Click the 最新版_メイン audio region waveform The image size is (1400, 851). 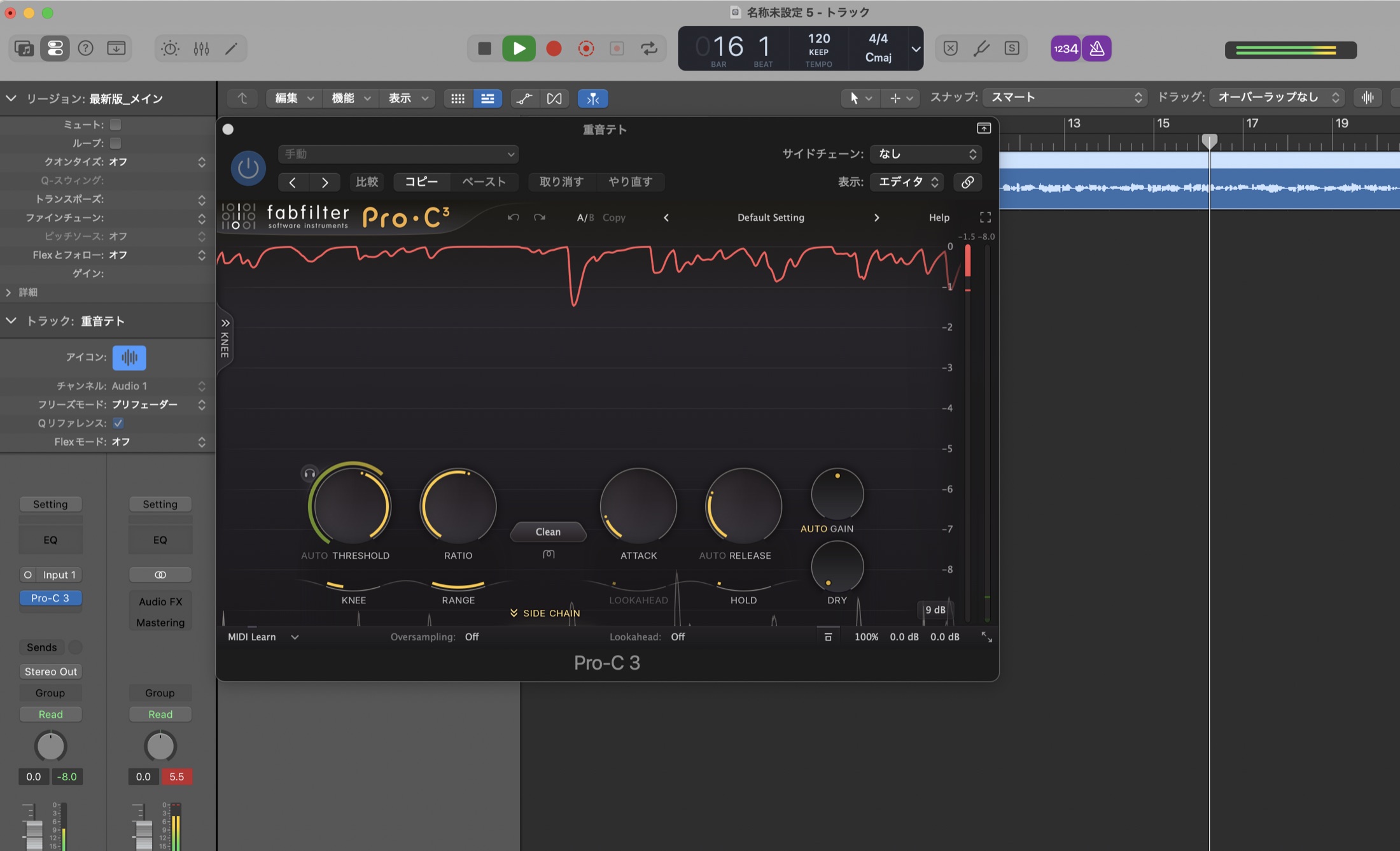click(x=1199, y=188)
